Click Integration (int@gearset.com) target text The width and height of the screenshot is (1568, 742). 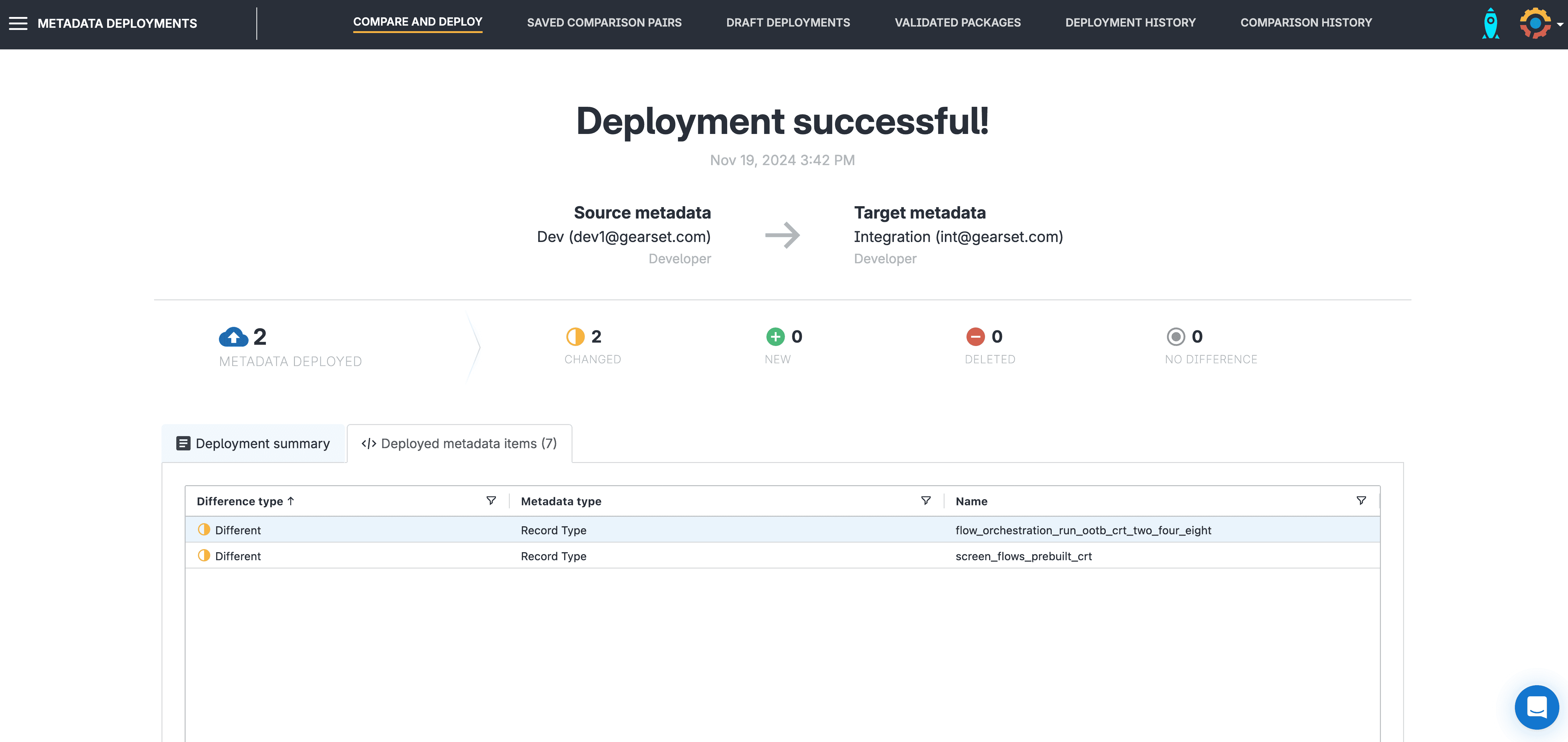click(x=959, y=237)
